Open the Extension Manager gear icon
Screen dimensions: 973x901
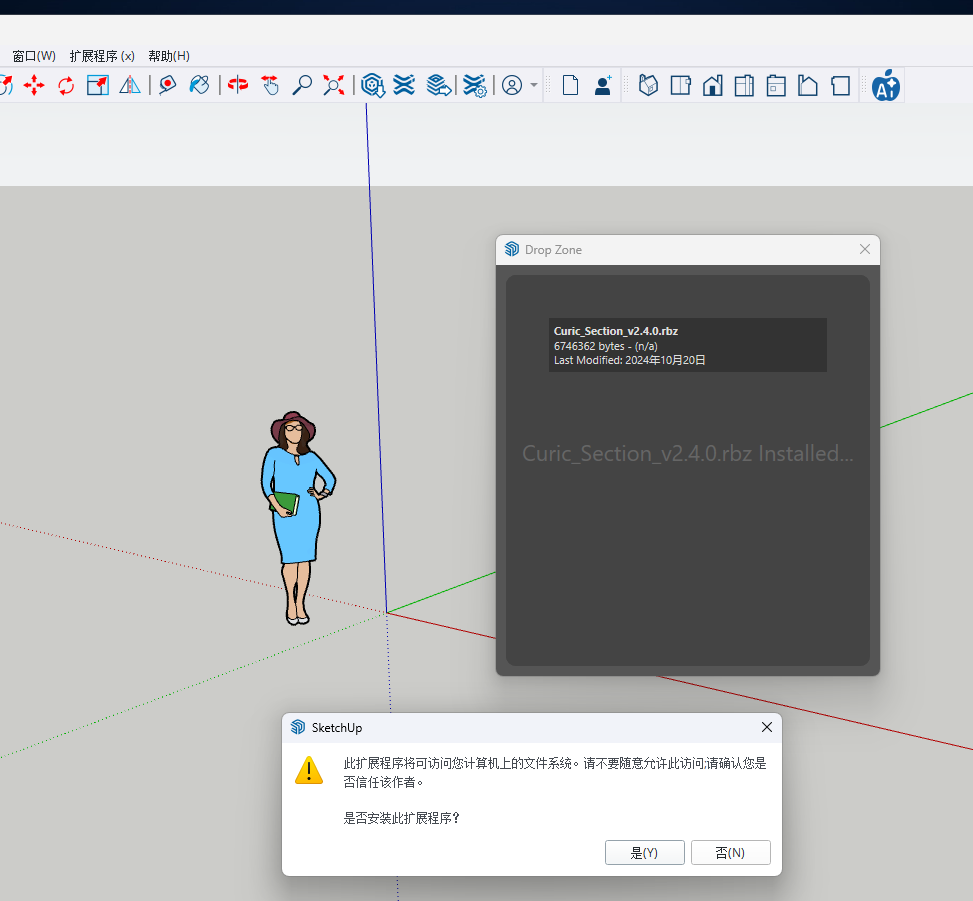pos(475,85)
